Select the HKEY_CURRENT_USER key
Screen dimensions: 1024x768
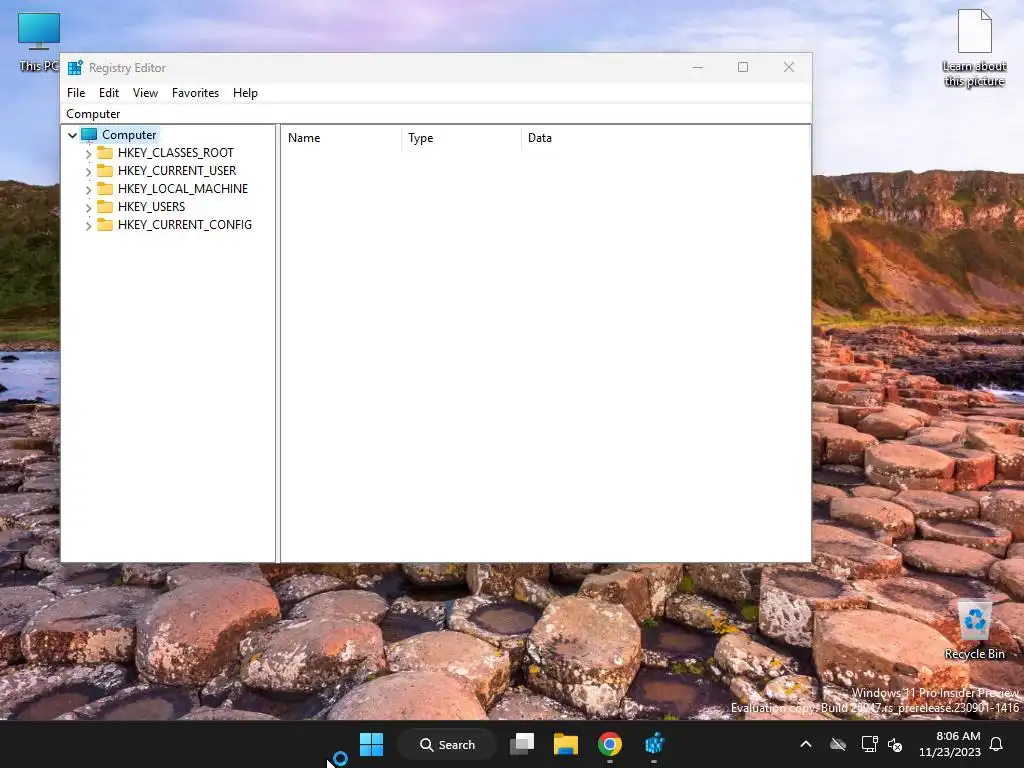pos(177,170)
